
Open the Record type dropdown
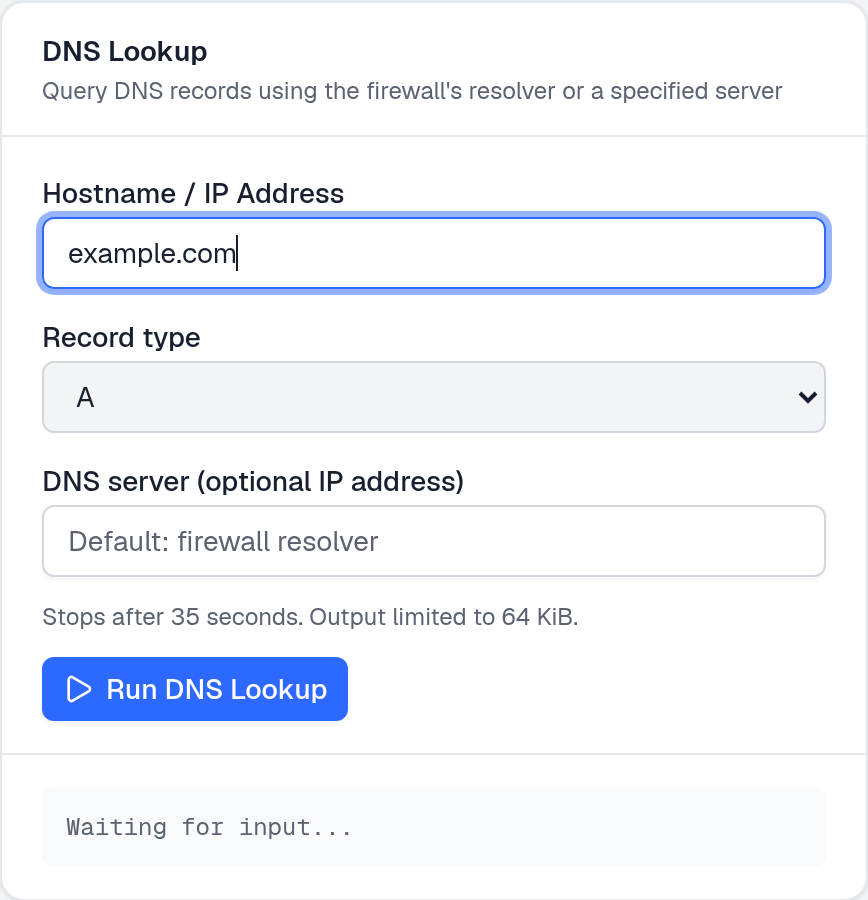pyautogui.click(x=434, y=397)
